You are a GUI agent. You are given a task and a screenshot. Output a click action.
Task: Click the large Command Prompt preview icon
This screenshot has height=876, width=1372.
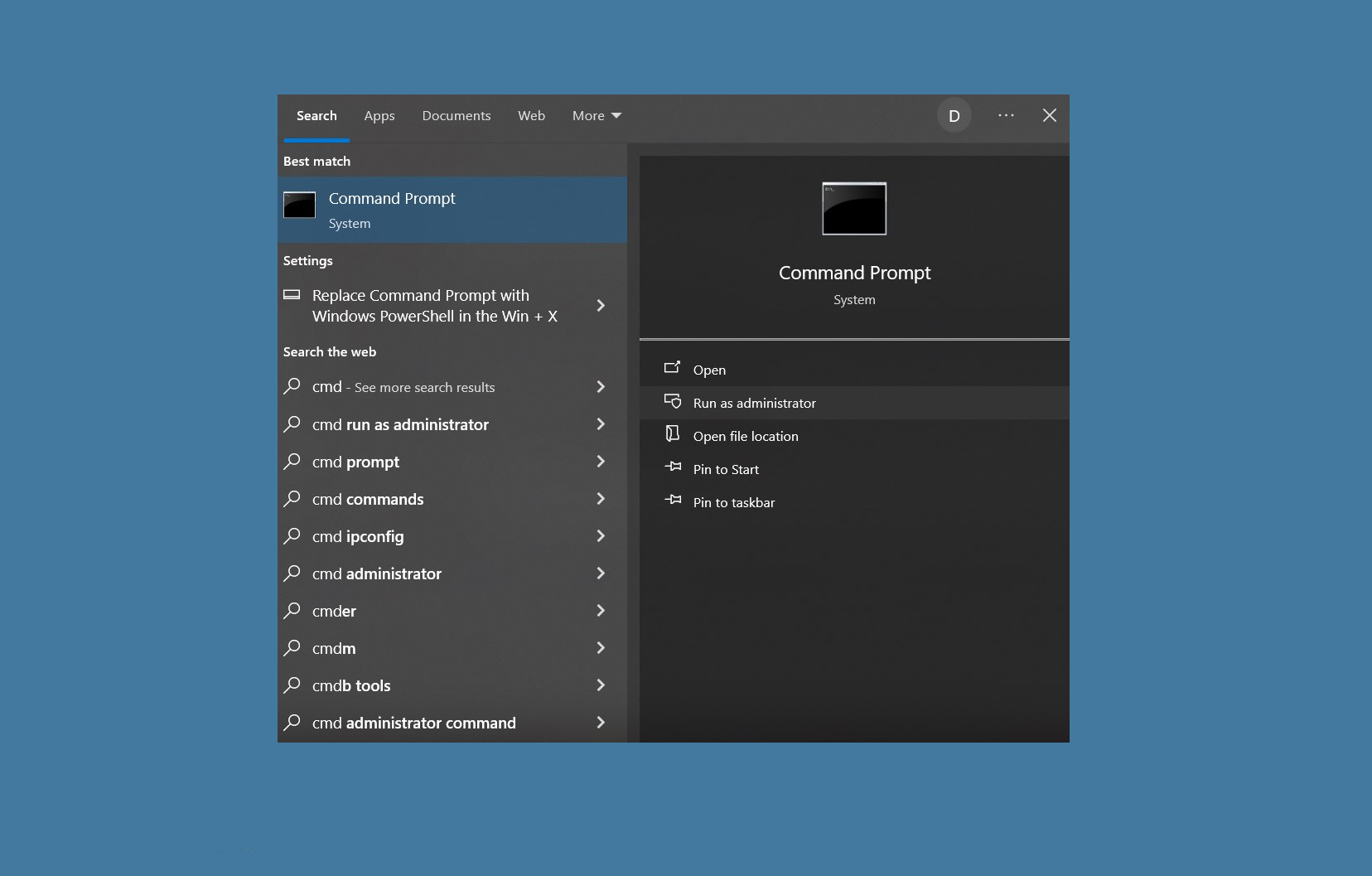tap(854, 208)
